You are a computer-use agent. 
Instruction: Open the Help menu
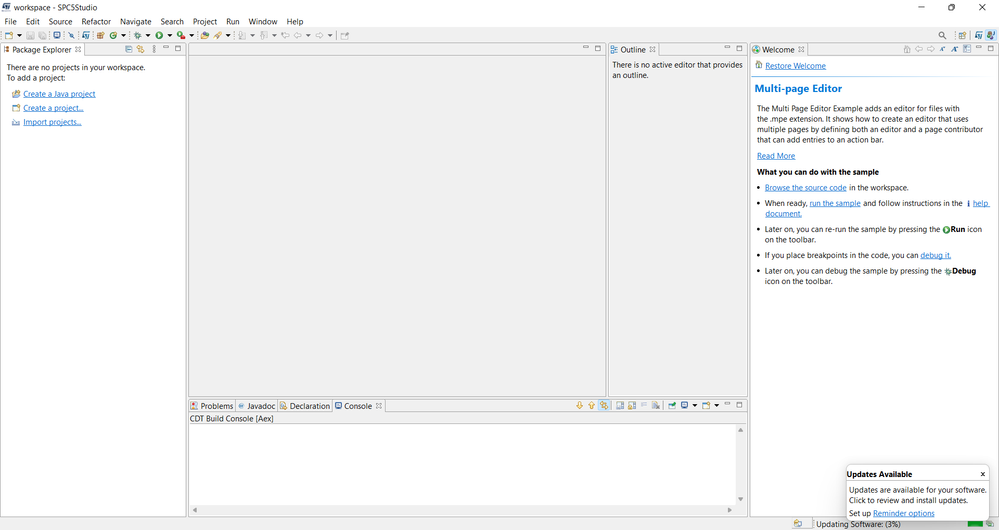(295, 22)
